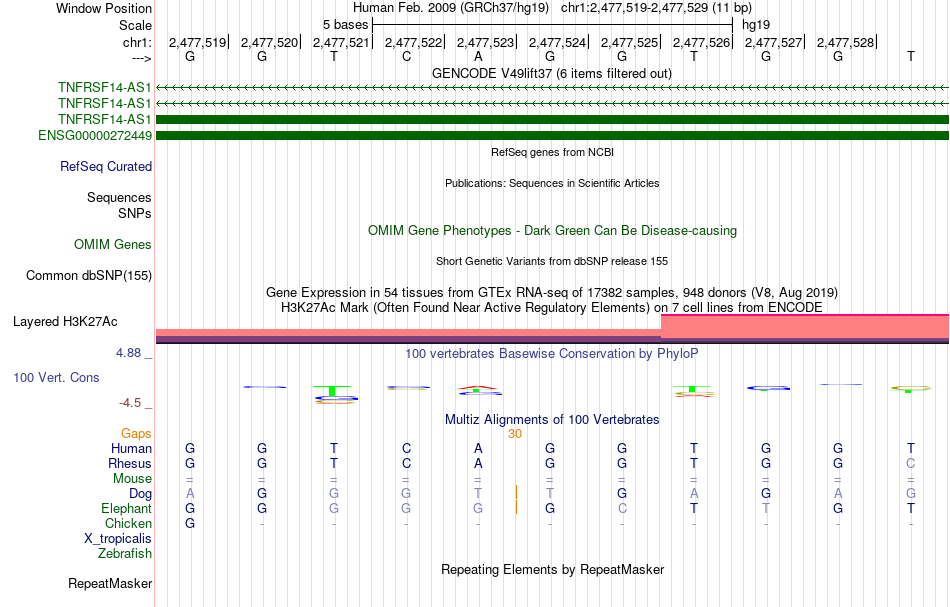Click the Chicken row G base
The image size is (950, 607).
coord(190,523)
